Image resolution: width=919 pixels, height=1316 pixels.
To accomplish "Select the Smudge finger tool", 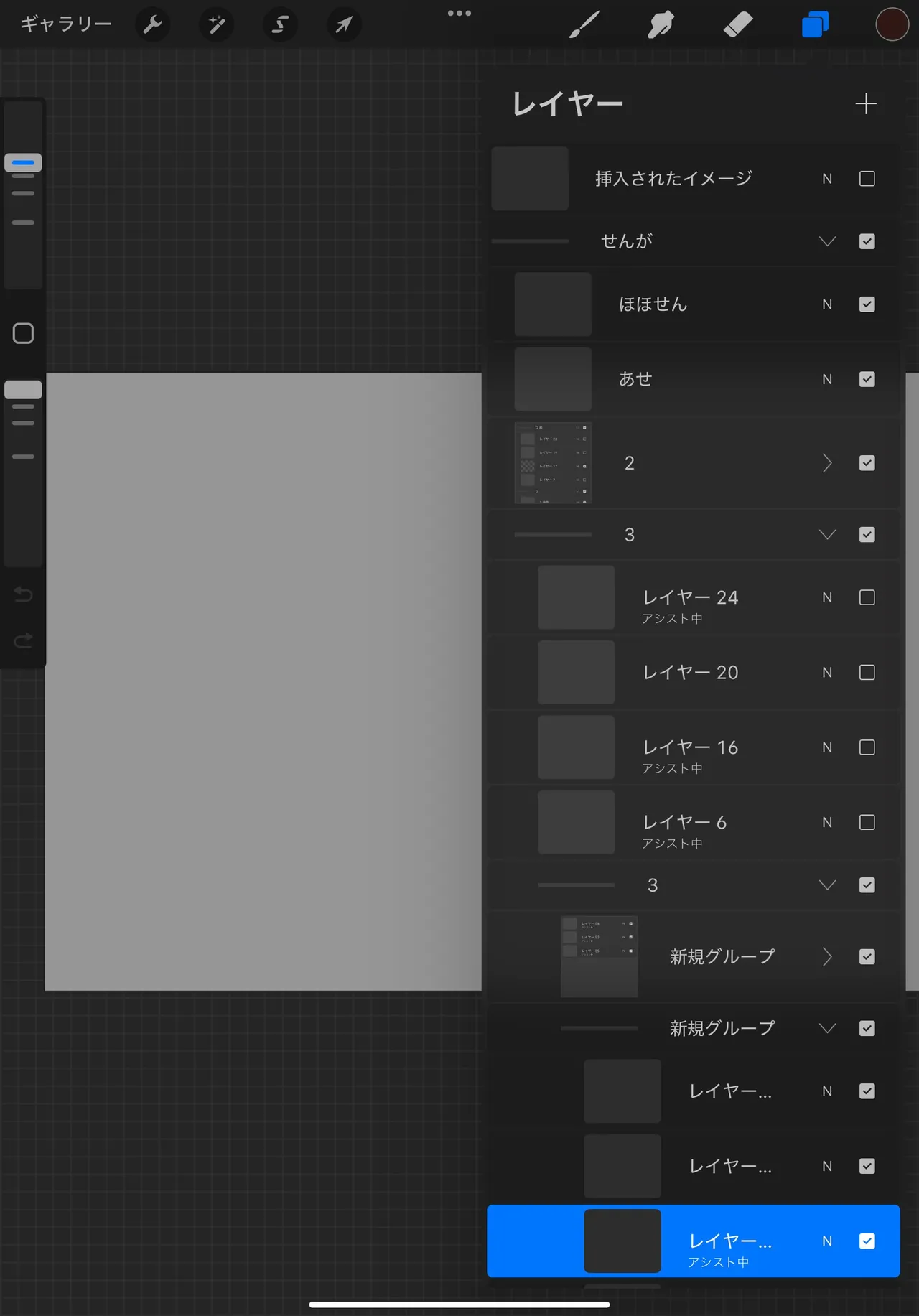I will tap(661, 25).
